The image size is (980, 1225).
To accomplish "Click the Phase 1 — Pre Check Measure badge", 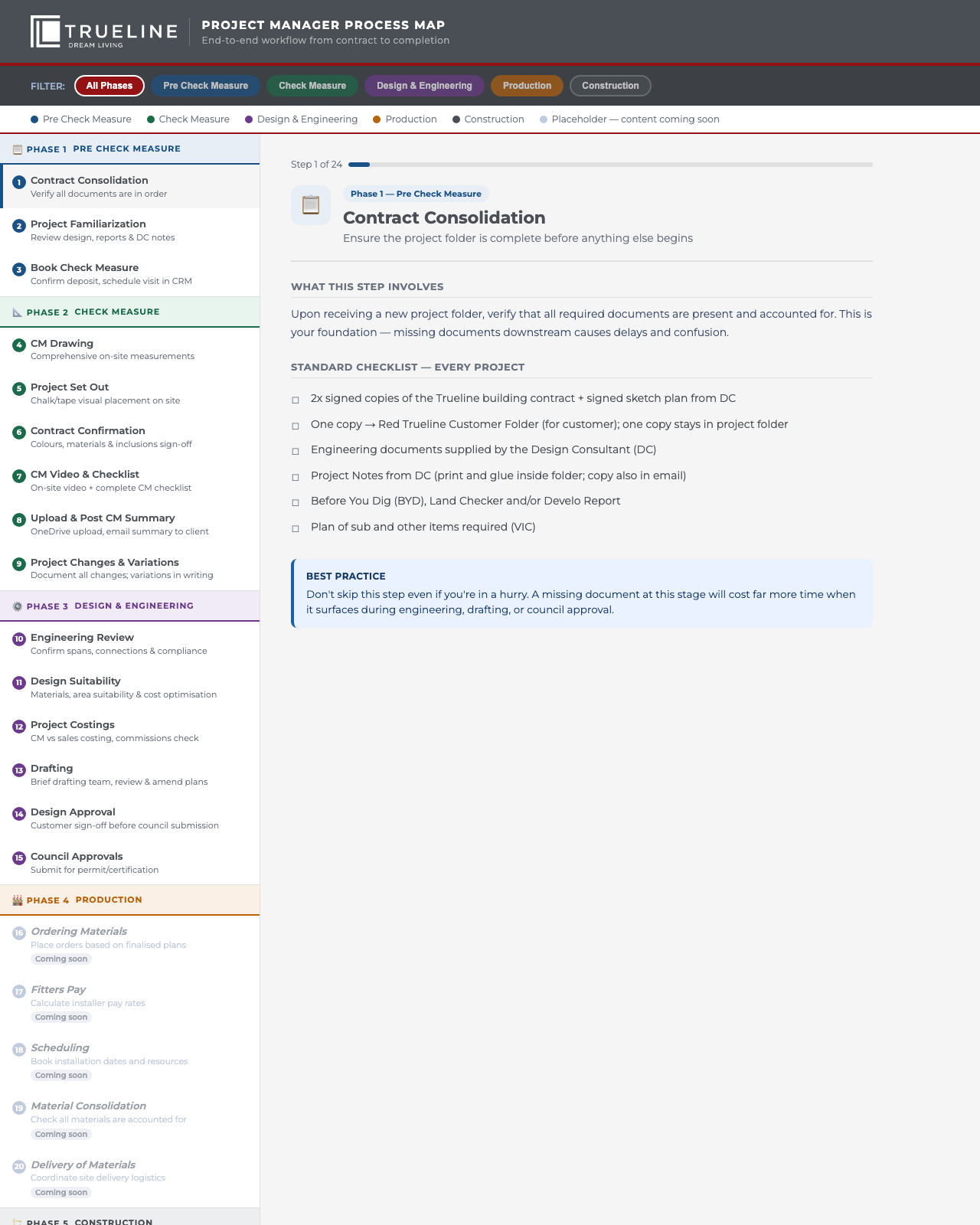I will (x=416, y=194).
